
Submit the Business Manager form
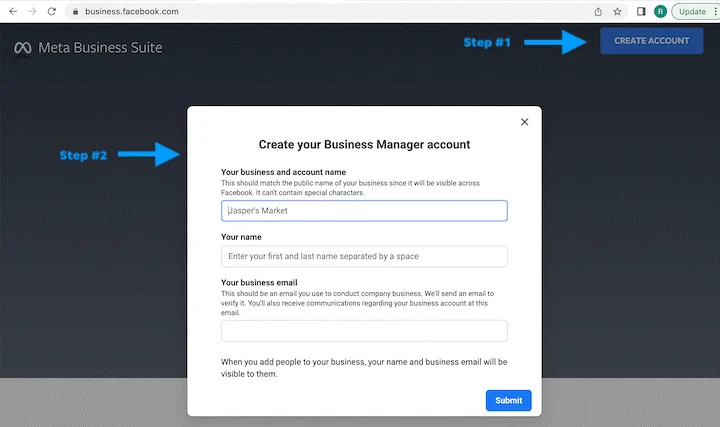[x=508, y=400]
